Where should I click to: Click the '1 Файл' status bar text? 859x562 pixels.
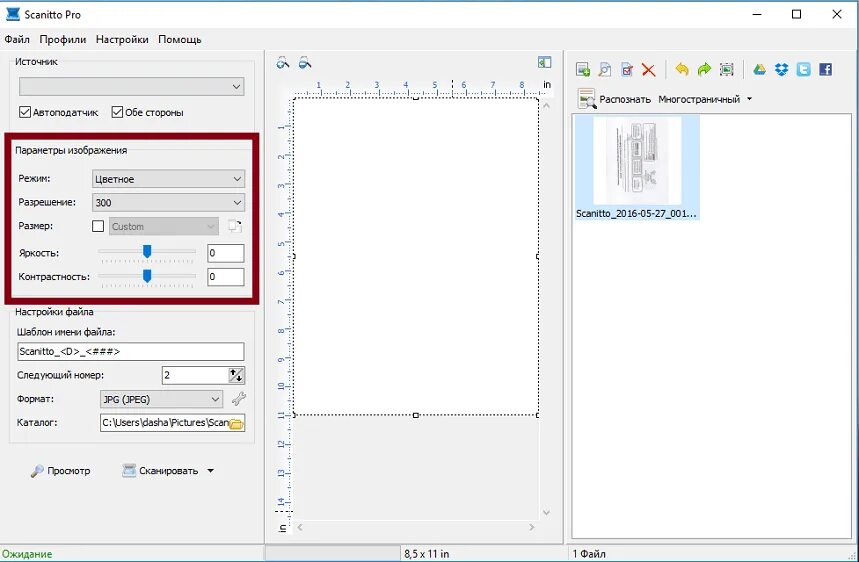click(x=589, y=554)
